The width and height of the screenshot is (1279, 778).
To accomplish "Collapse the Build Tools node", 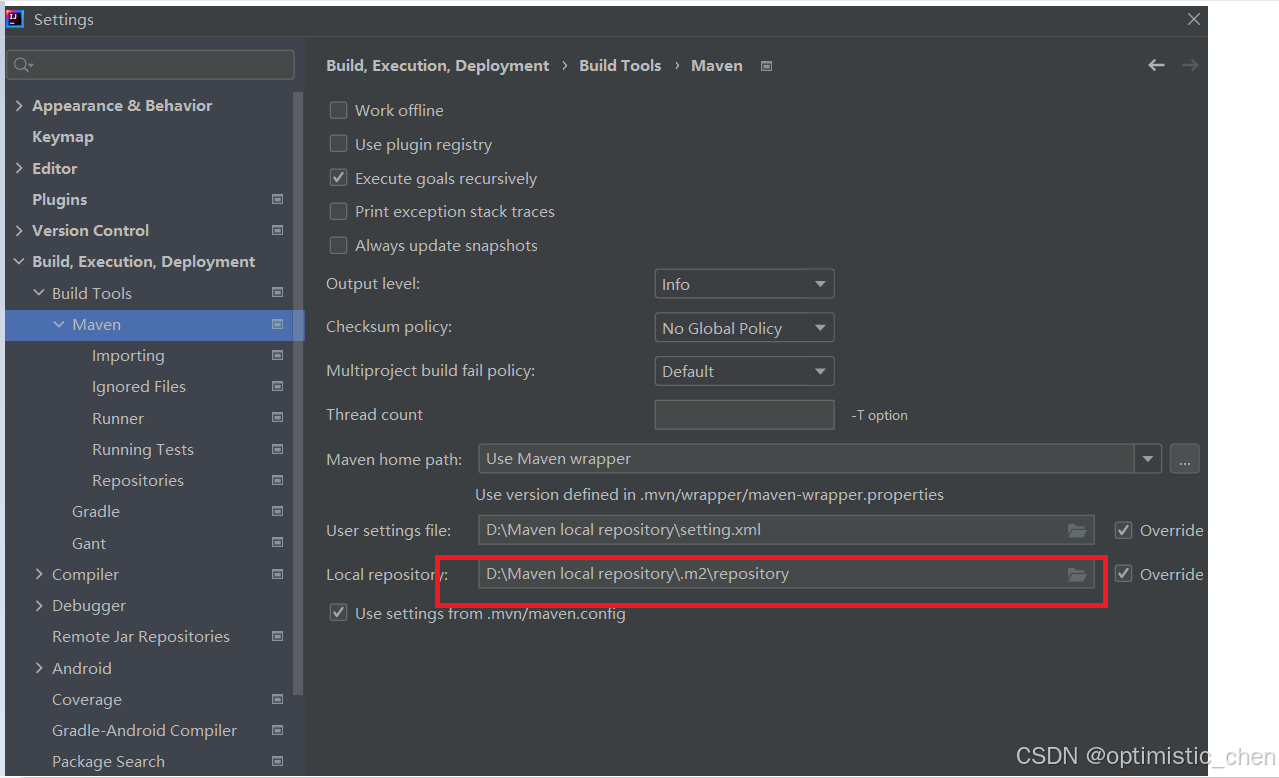I will tap(39, 293).
